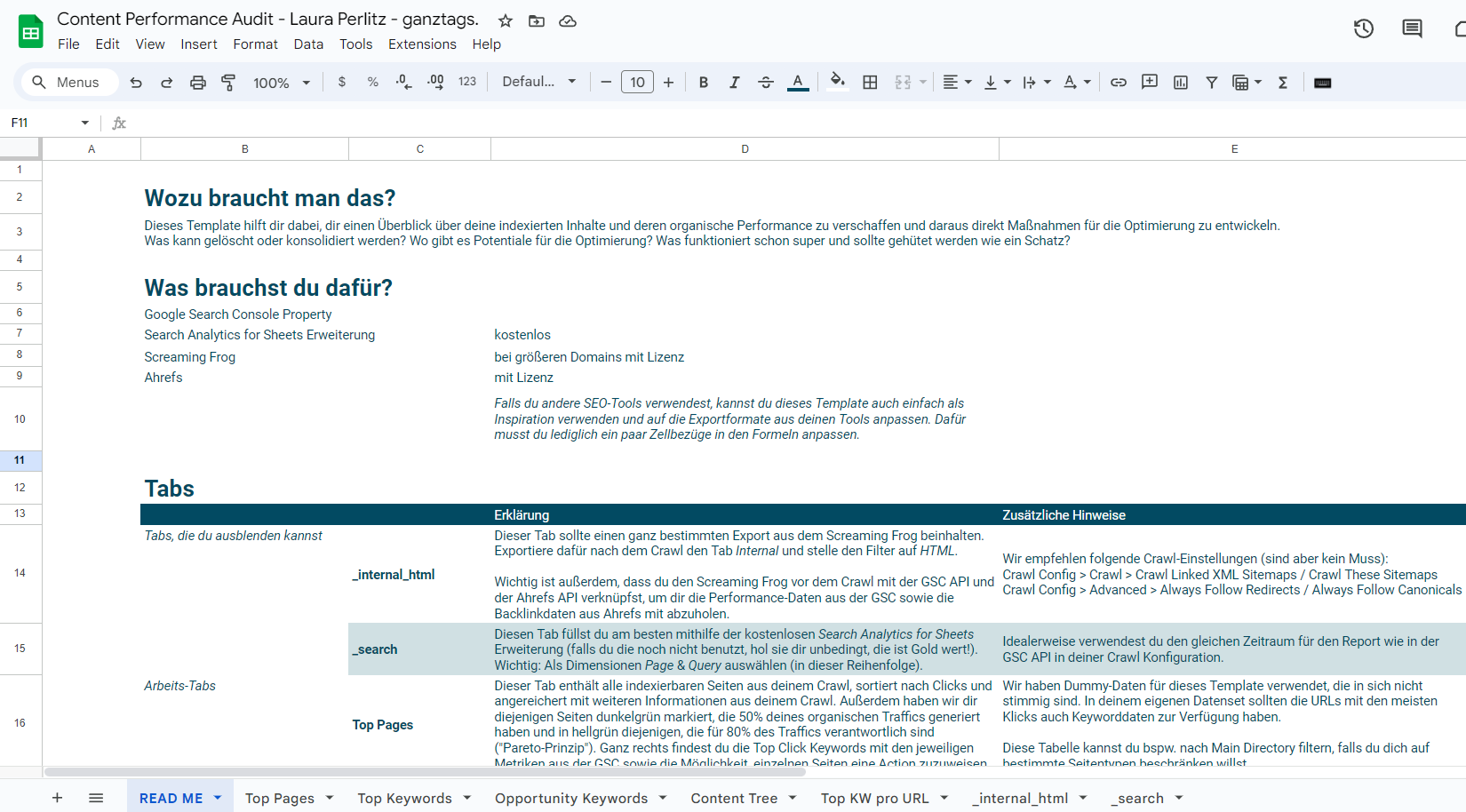This screenshot has height=812, width=1466.
Task: Open the Extensions menu
Action: 422,44
